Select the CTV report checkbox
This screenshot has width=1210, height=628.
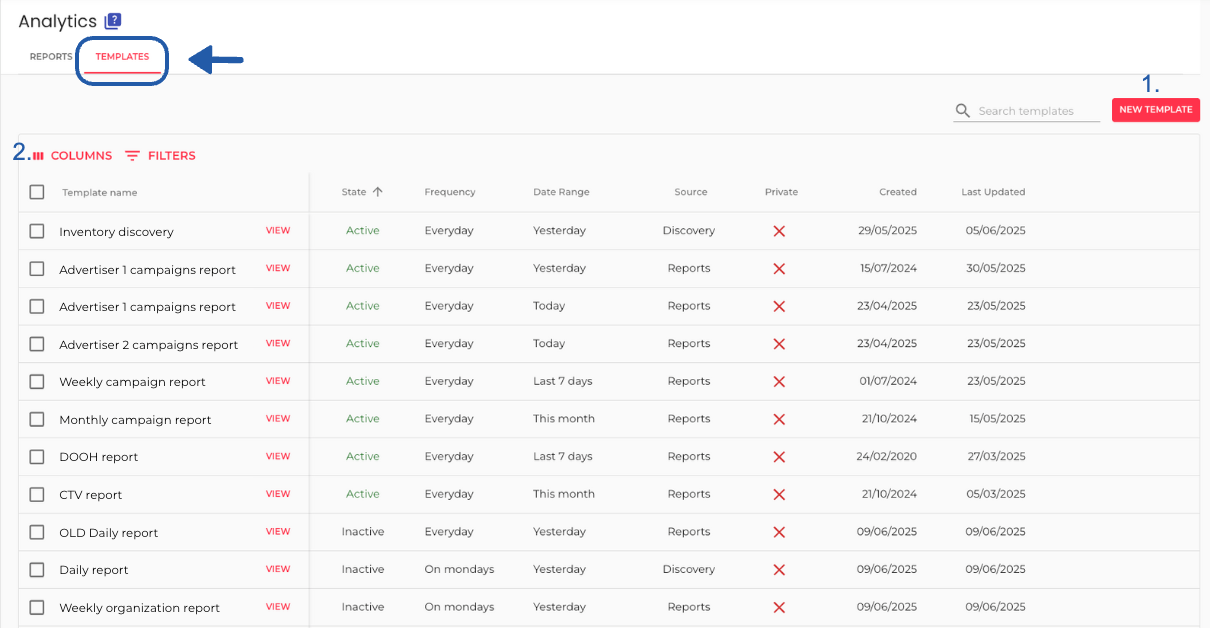(x=37, y=494)
